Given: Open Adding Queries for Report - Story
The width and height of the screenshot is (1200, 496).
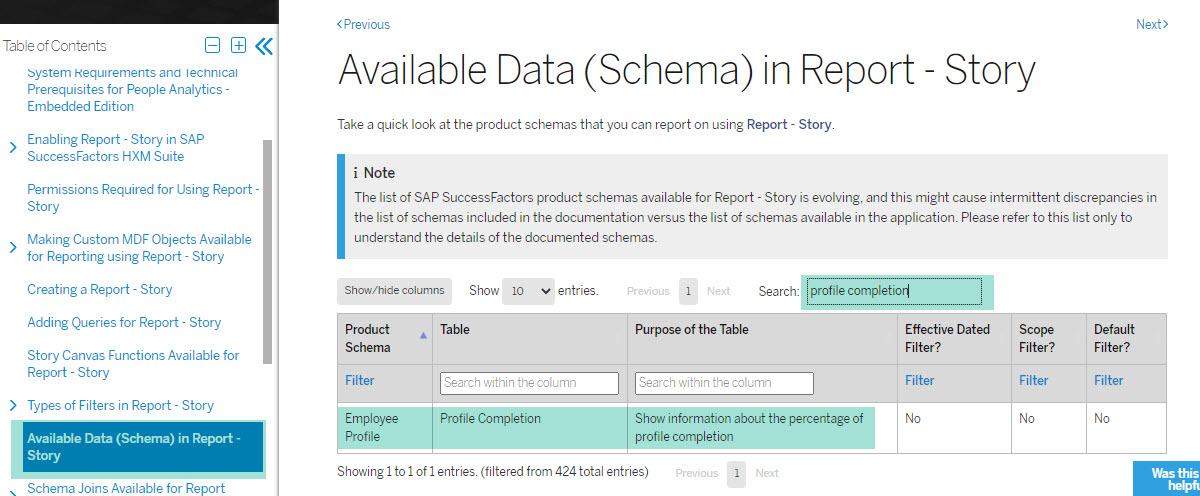Looking at the screenshot, I should point(124,322).
